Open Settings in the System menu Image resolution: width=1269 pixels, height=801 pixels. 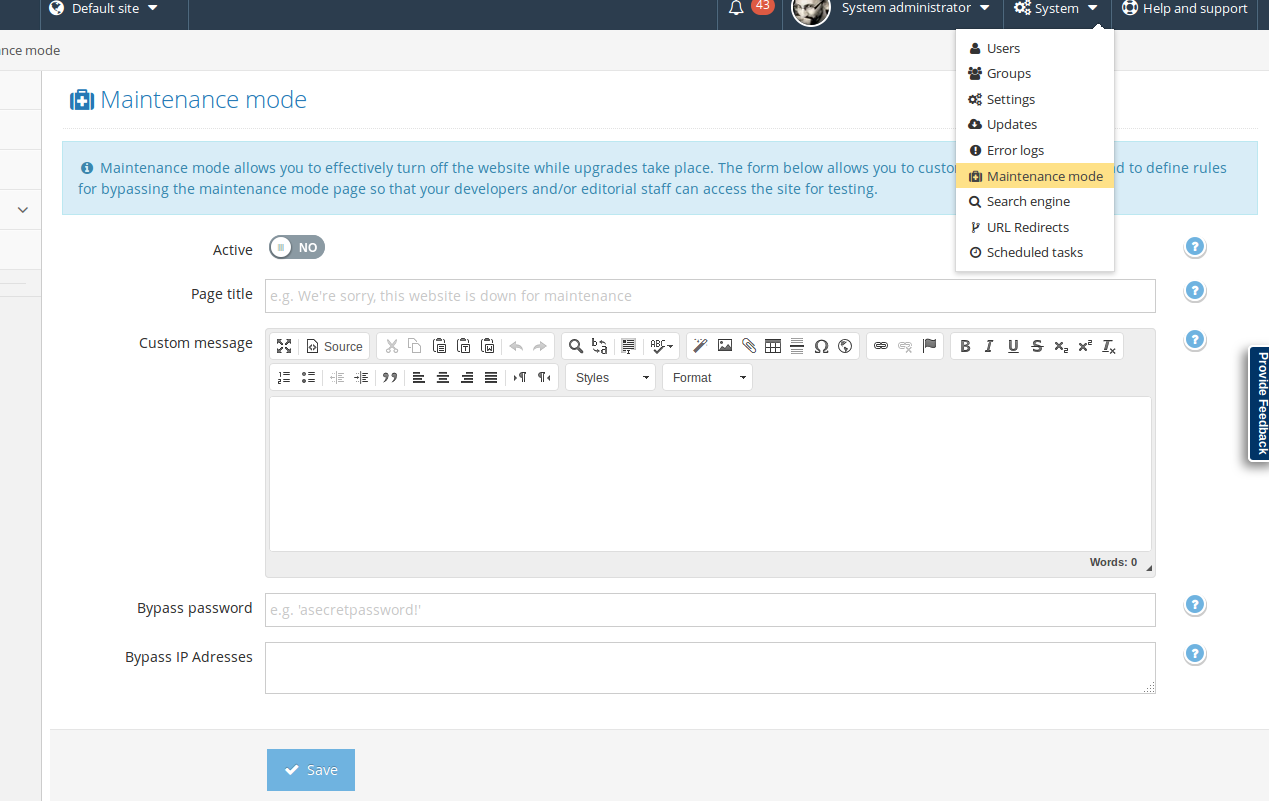(1035, 99)
